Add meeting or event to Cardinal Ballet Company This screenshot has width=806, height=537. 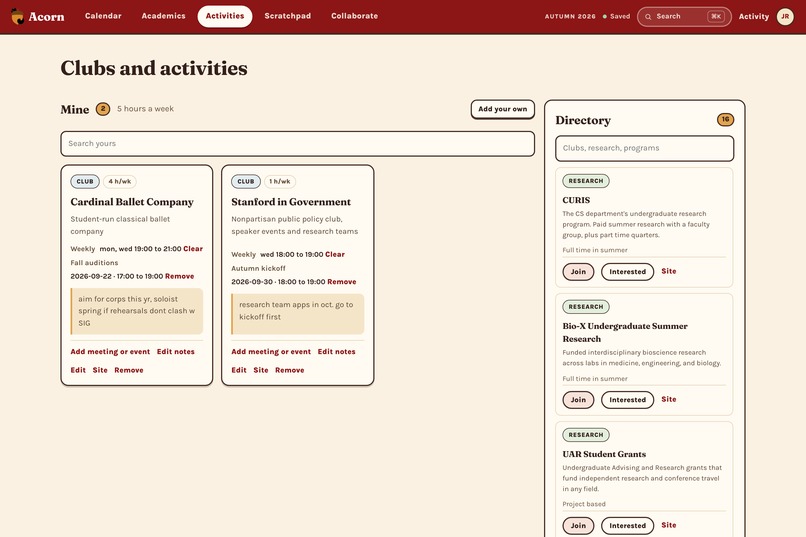[110, 351]
